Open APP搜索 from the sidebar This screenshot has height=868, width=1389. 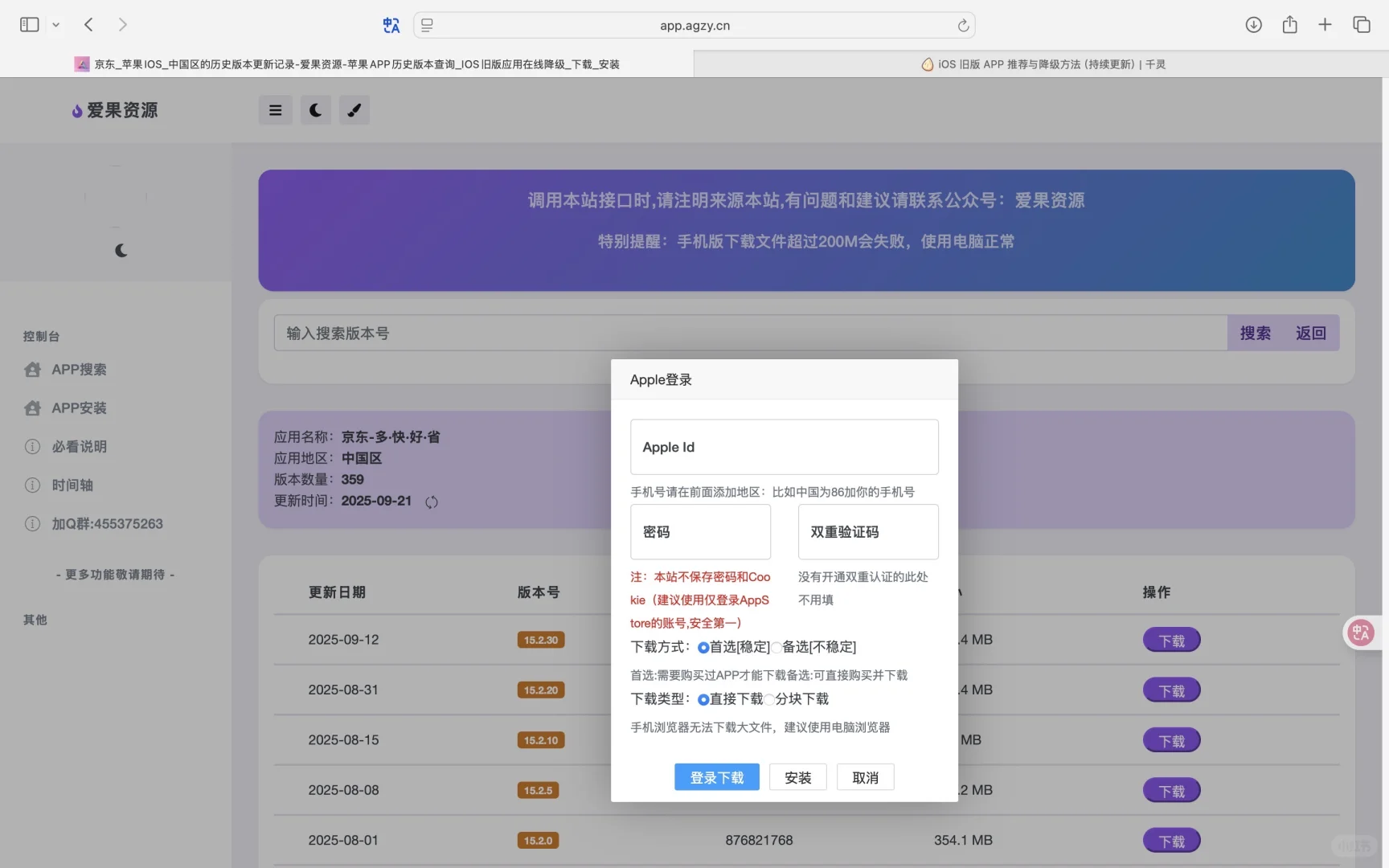click(79, 370)
